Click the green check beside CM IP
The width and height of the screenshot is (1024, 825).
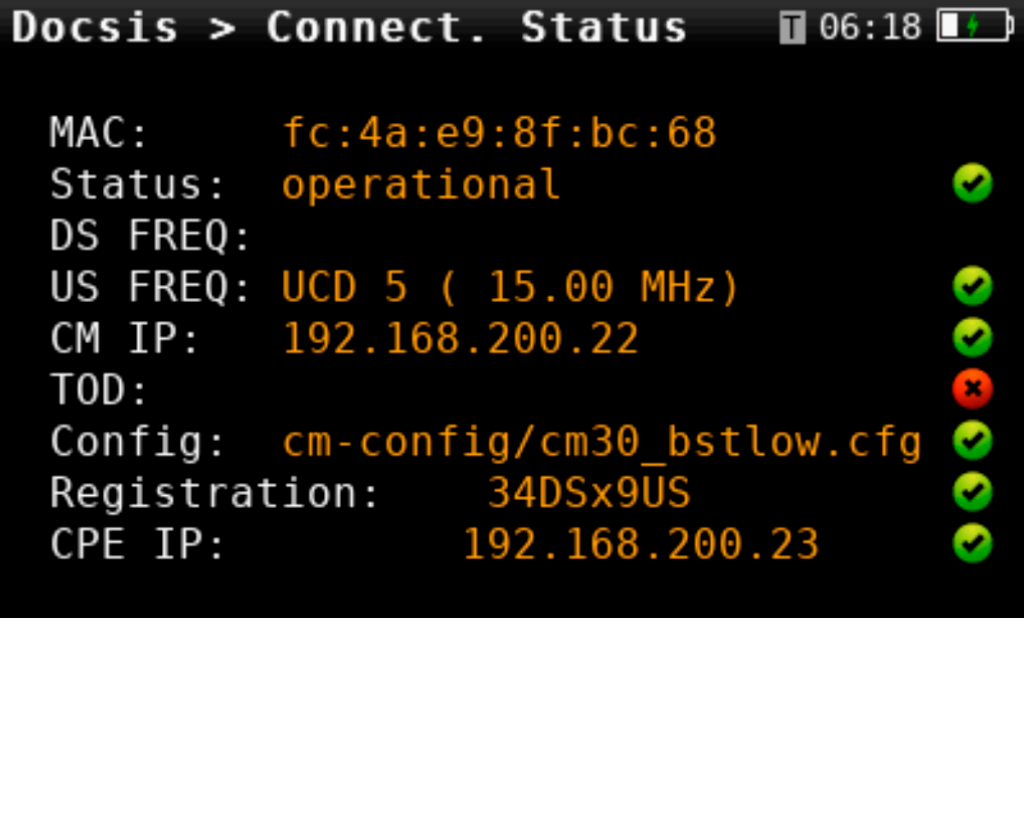click(972, 338)
